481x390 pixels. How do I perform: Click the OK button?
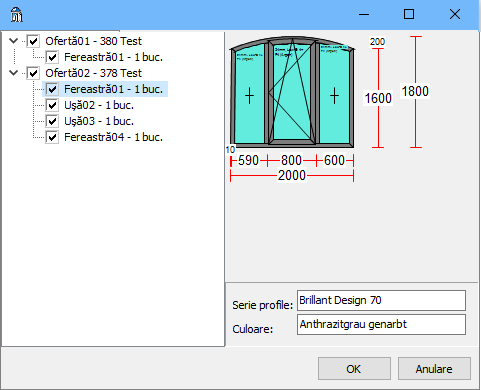pos(354,369)
